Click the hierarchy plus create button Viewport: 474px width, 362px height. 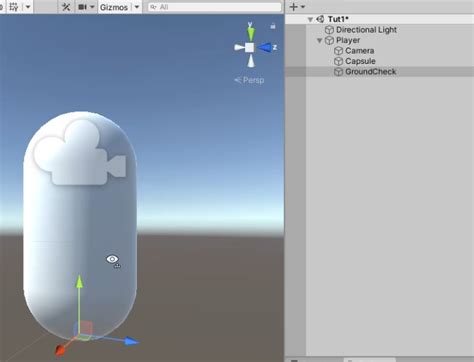pyautogui.click(x=294, y=7)
